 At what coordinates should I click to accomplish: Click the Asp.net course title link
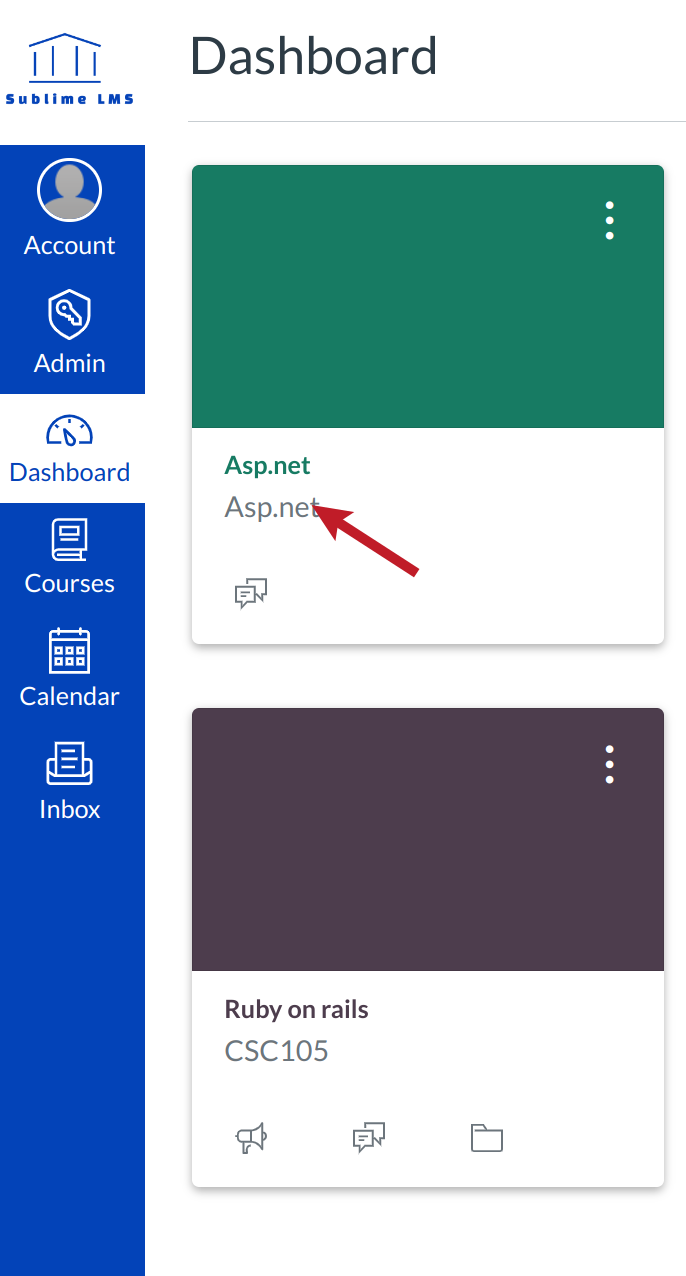267,465
